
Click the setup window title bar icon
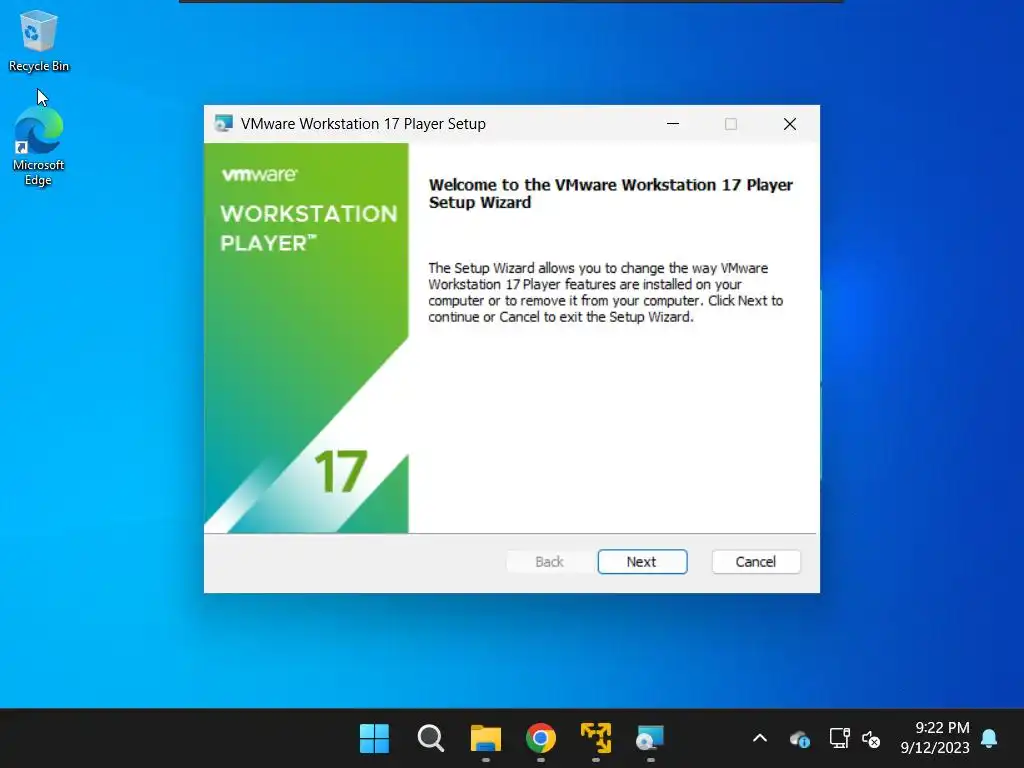[223, 123]
